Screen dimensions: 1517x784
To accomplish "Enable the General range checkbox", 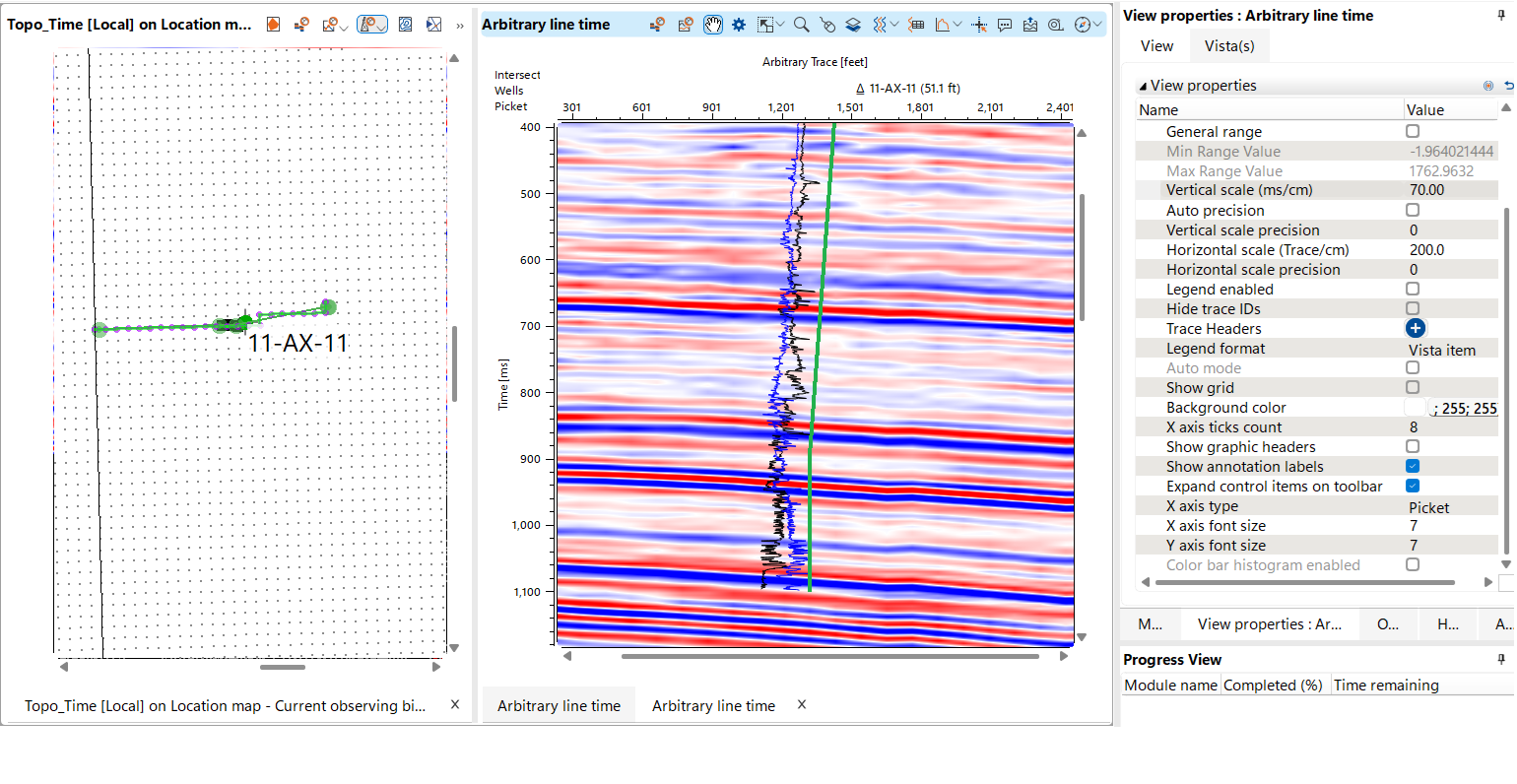I will click(1412, 130).
